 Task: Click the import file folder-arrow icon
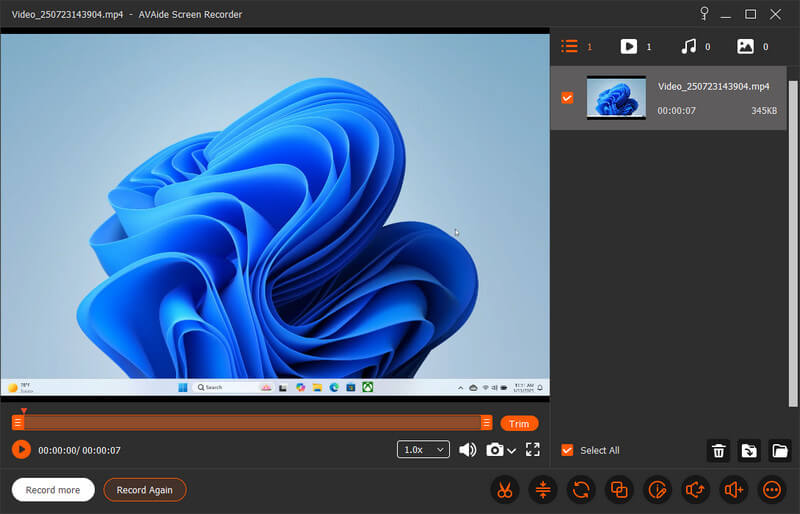click(749, 451)
